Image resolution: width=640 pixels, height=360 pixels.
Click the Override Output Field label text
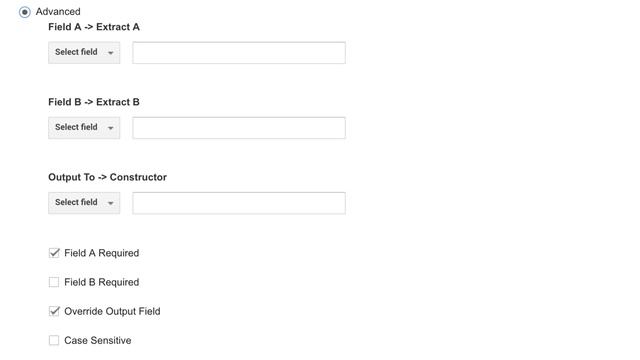(x=112, y=311)
